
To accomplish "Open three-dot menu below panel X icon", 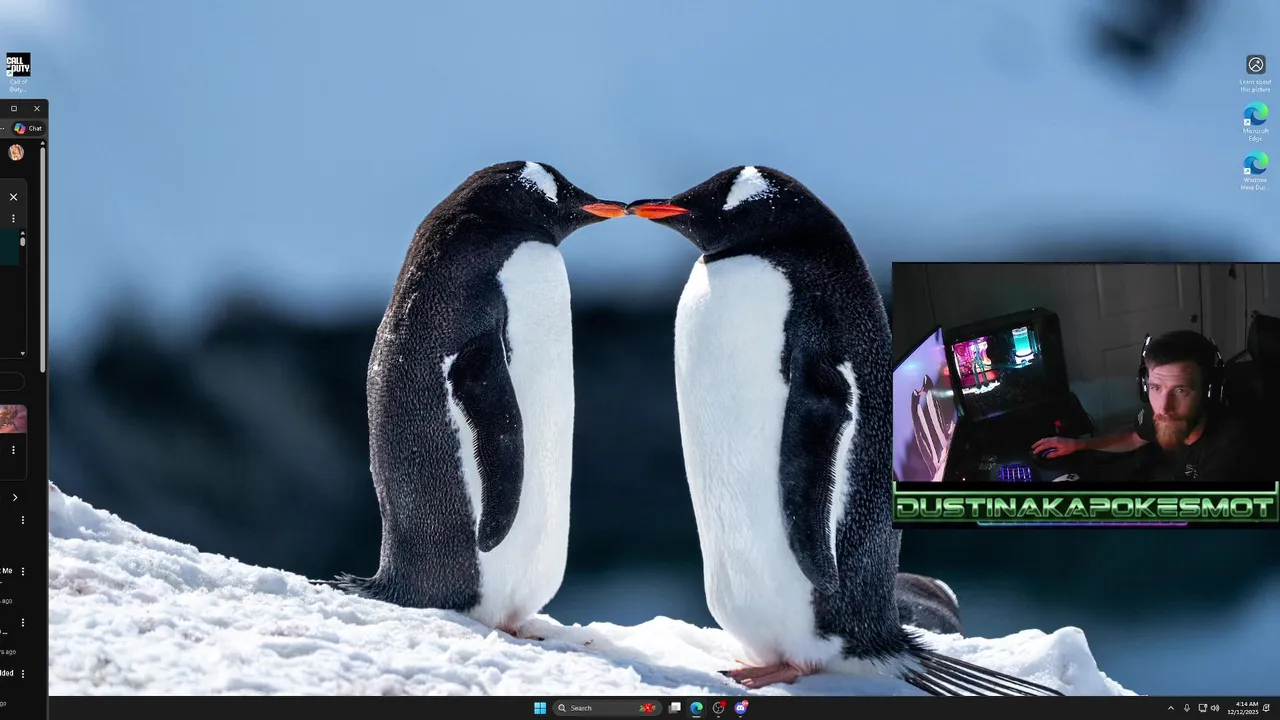I will point(13,218).
